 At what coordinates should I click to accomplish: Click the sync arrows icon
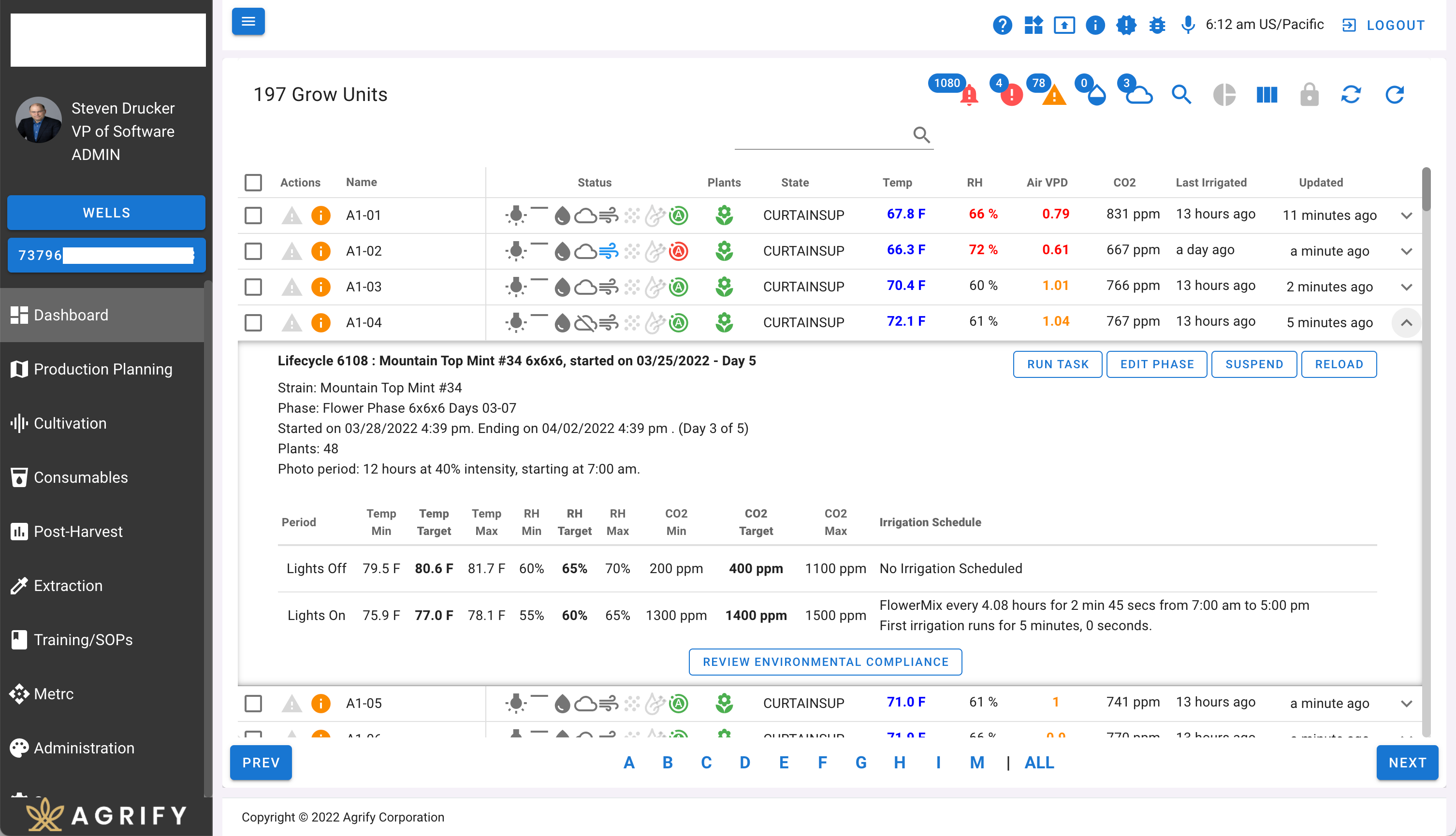(1351, 95)
